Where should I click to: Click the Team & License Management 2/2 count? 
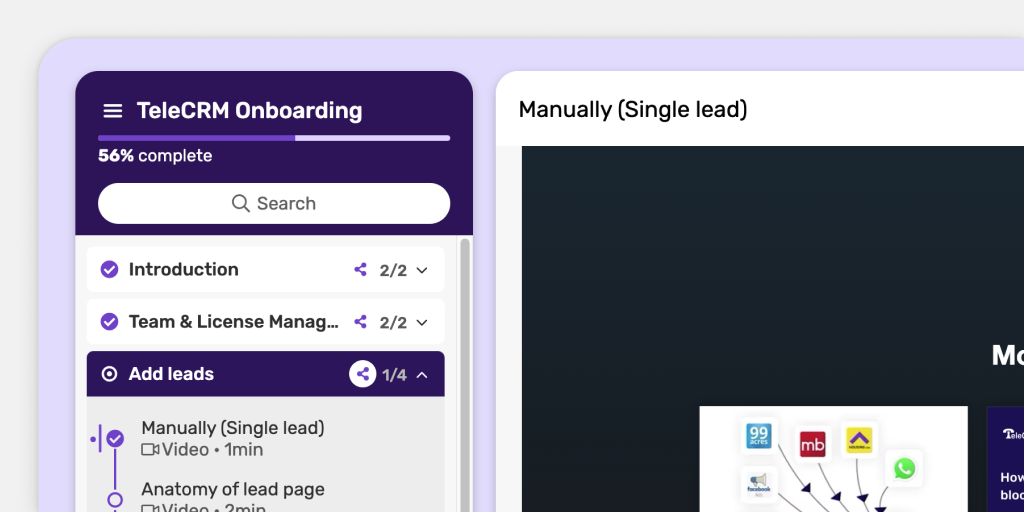[x=393, y=323]
